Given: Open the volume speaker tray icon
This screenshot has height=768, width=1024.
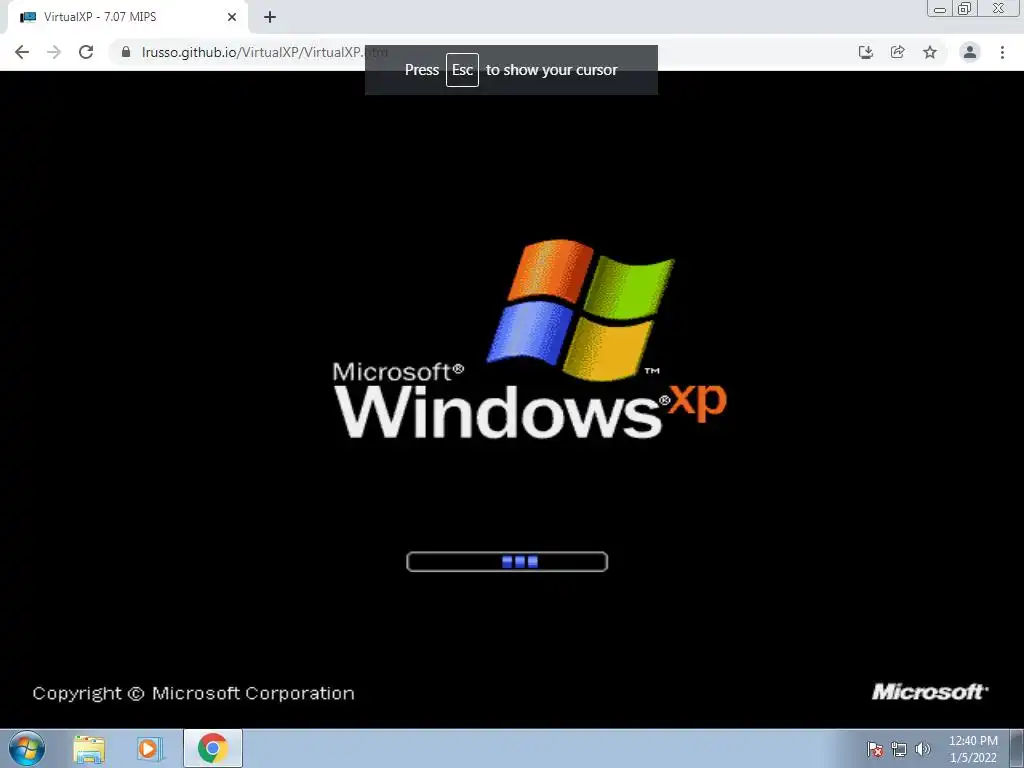Looking at the screenshot, I should coord(923,749).
